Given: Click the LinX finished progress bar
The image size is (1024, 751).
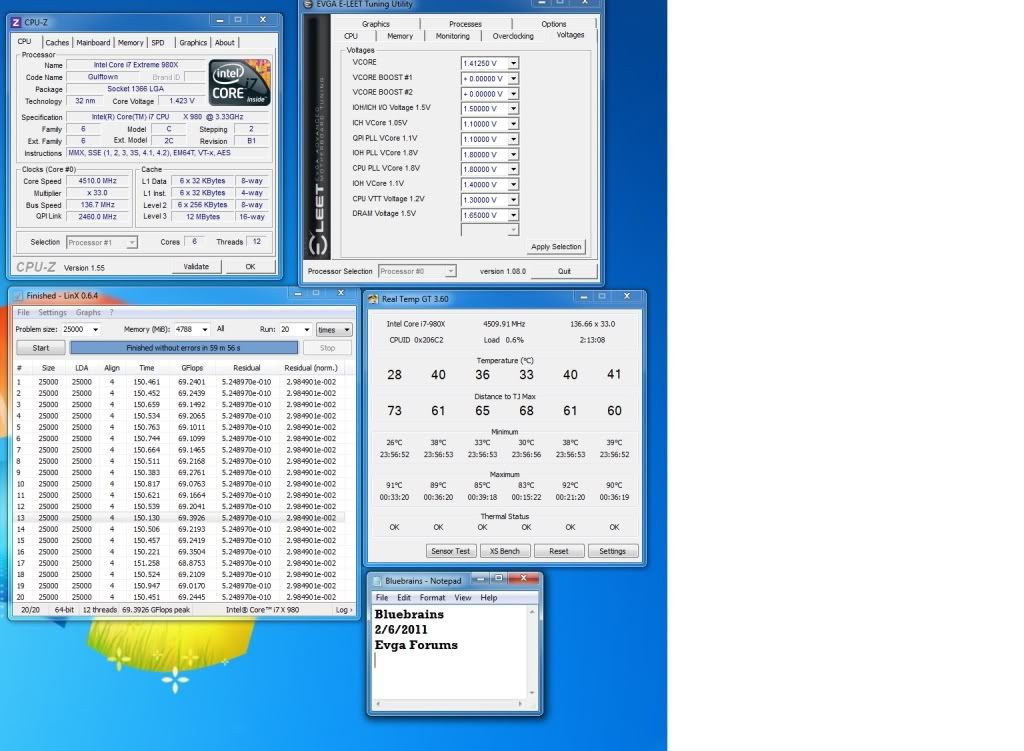Looking at the screenshot, I should coord(184,348).
